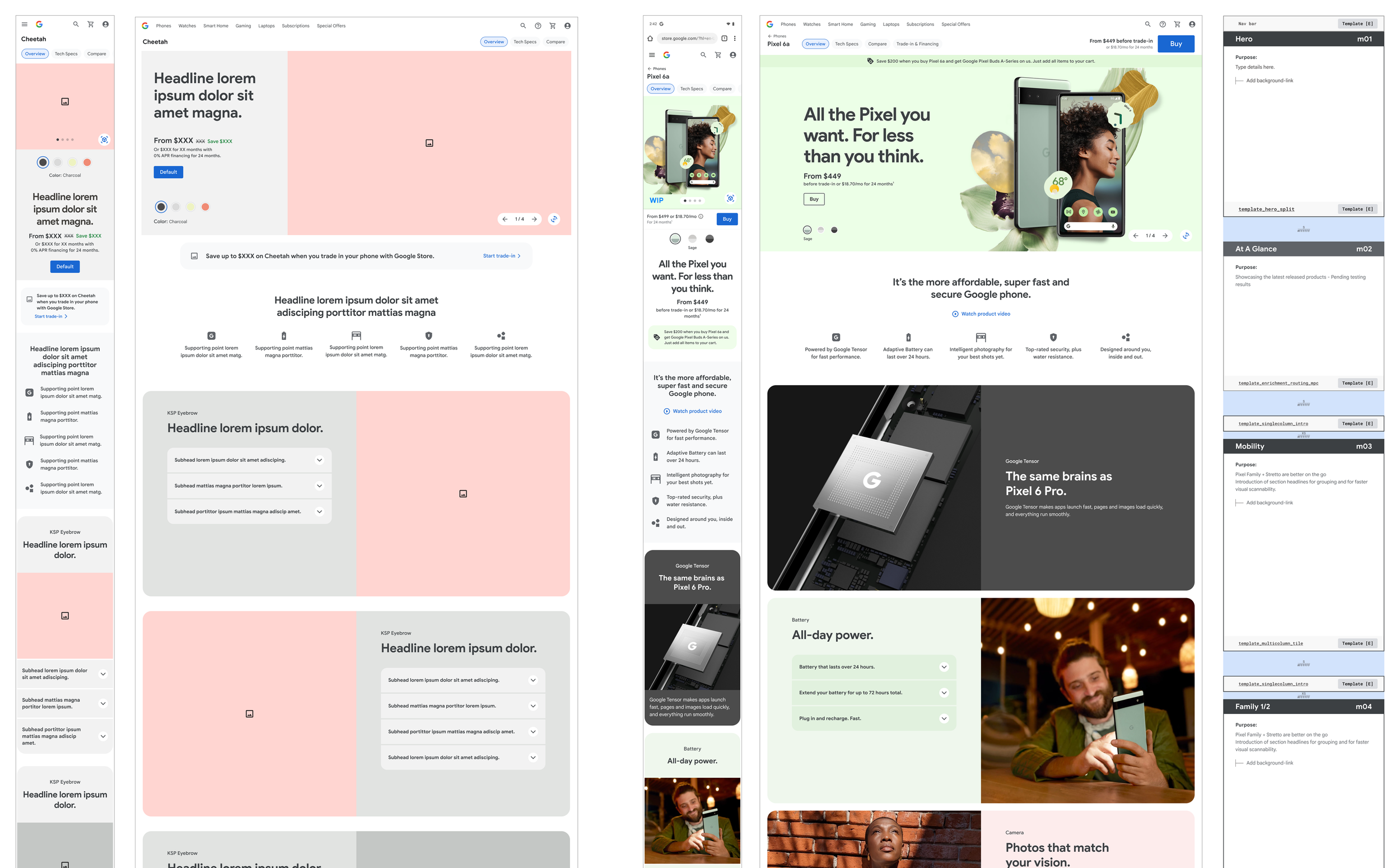Click next arrow in Pixel 6a hero carousel

[x=1165, y=236]
